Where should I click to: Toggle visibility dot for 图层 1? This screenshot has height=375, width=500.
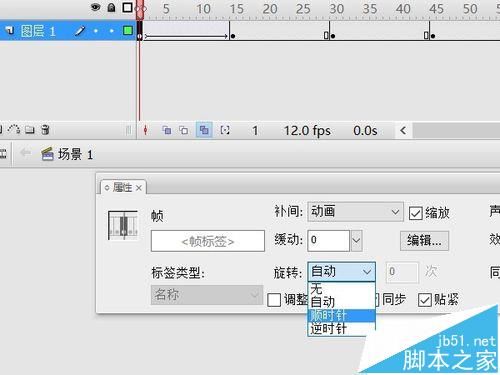(x=96, y=31)
